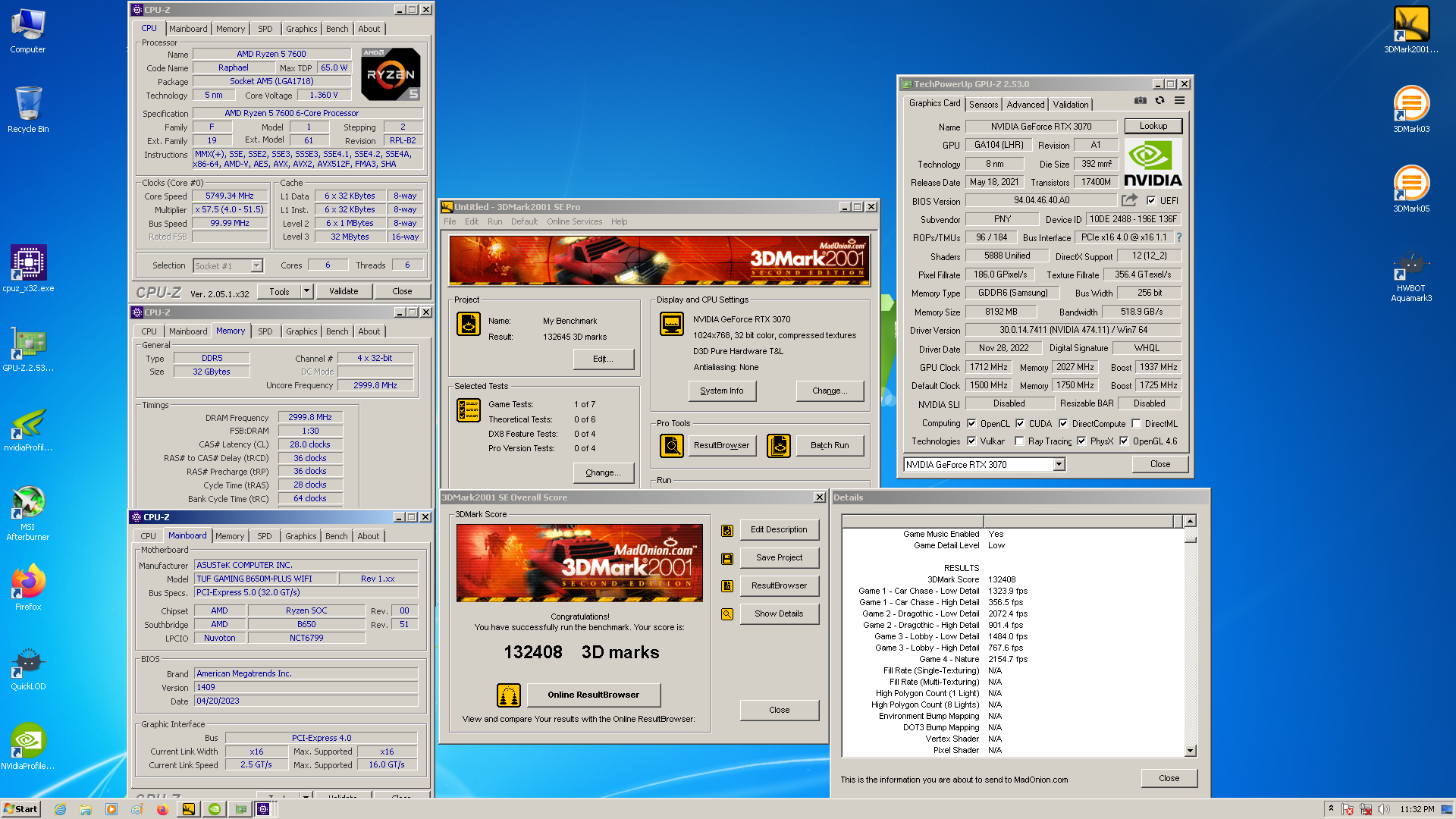
Task: Take a GPU-Z screenshot with camera icon
Action: (x=1140, y=101)
